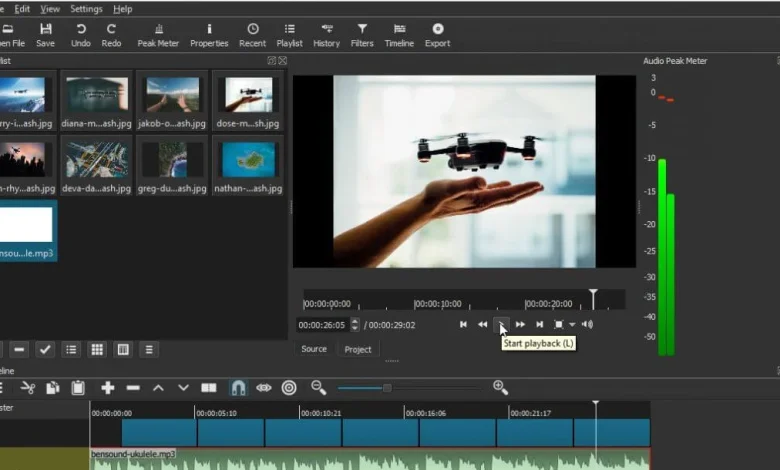Open the player zoom dropdown arrow
This screenshot has width=780, height=470.
tap(572, 325)
